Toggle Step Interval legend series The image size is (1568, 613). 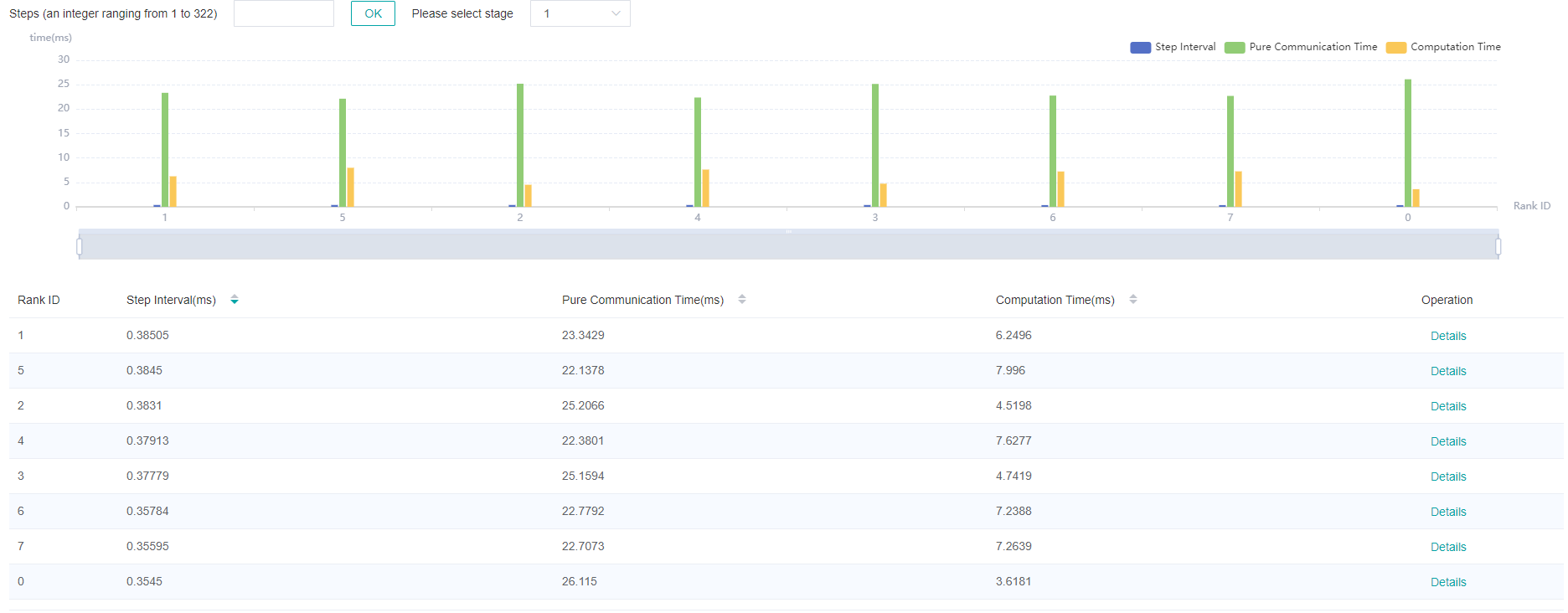(x=1173, y=48)
